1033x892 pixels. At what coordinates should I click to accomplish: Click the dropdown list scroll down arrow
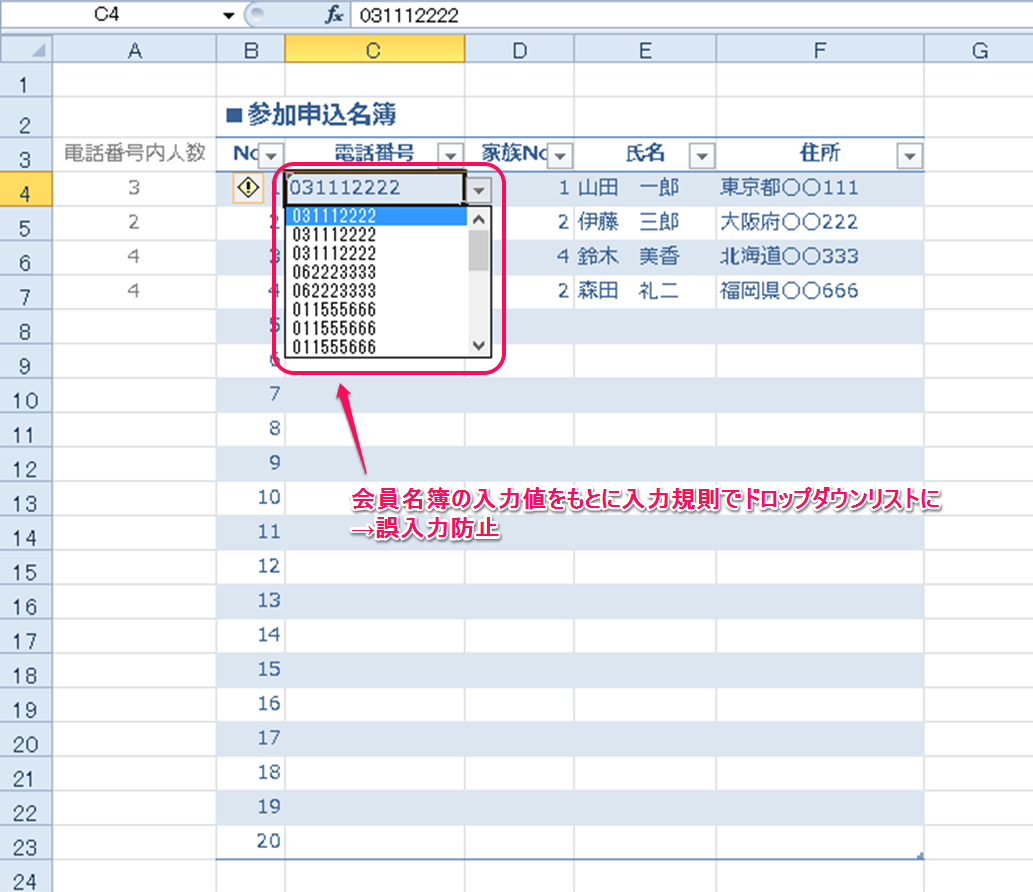[x=479, y=345]
